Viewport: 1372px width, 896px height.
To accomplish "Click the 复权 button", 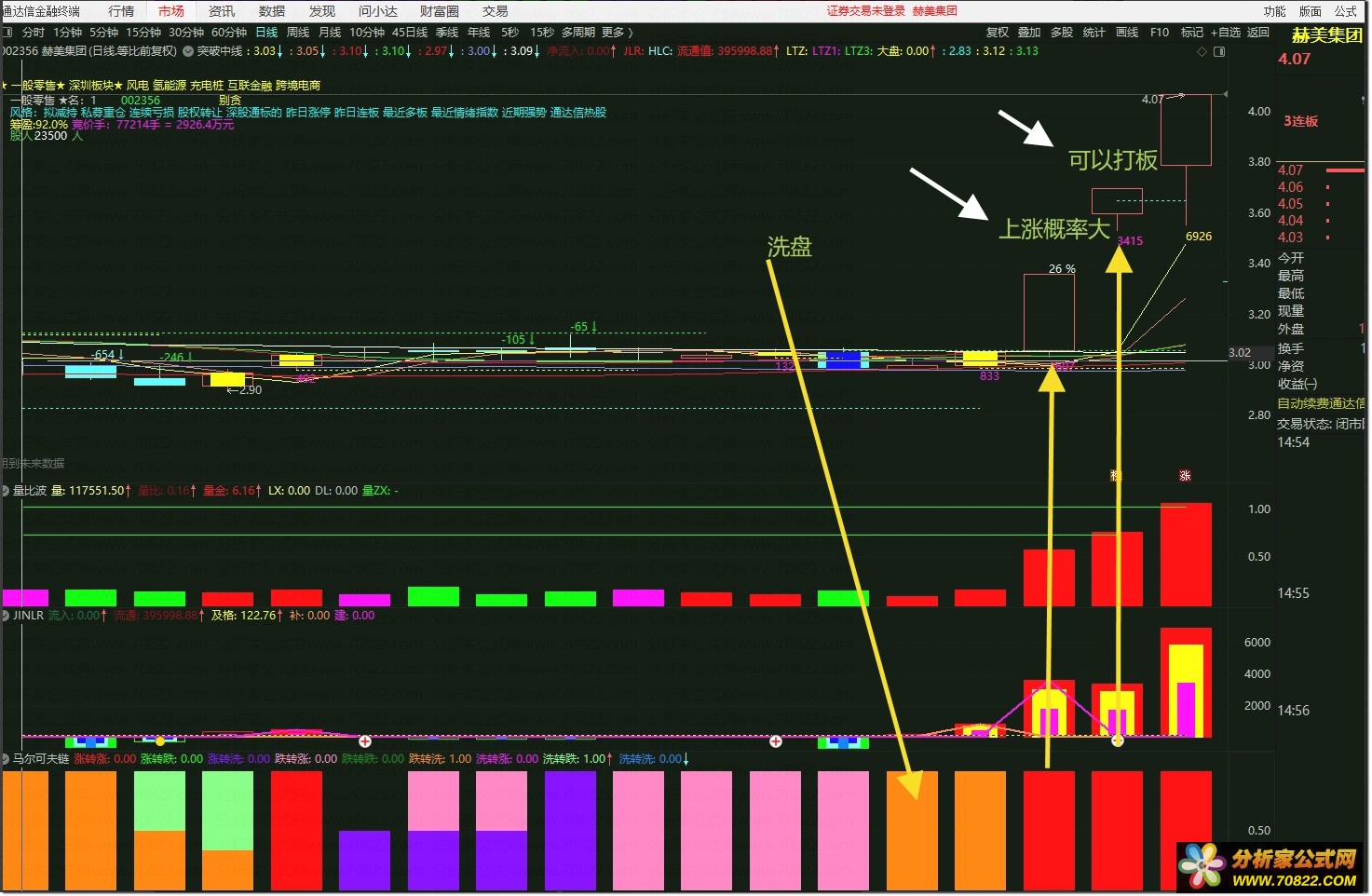I will coord(998,33).
